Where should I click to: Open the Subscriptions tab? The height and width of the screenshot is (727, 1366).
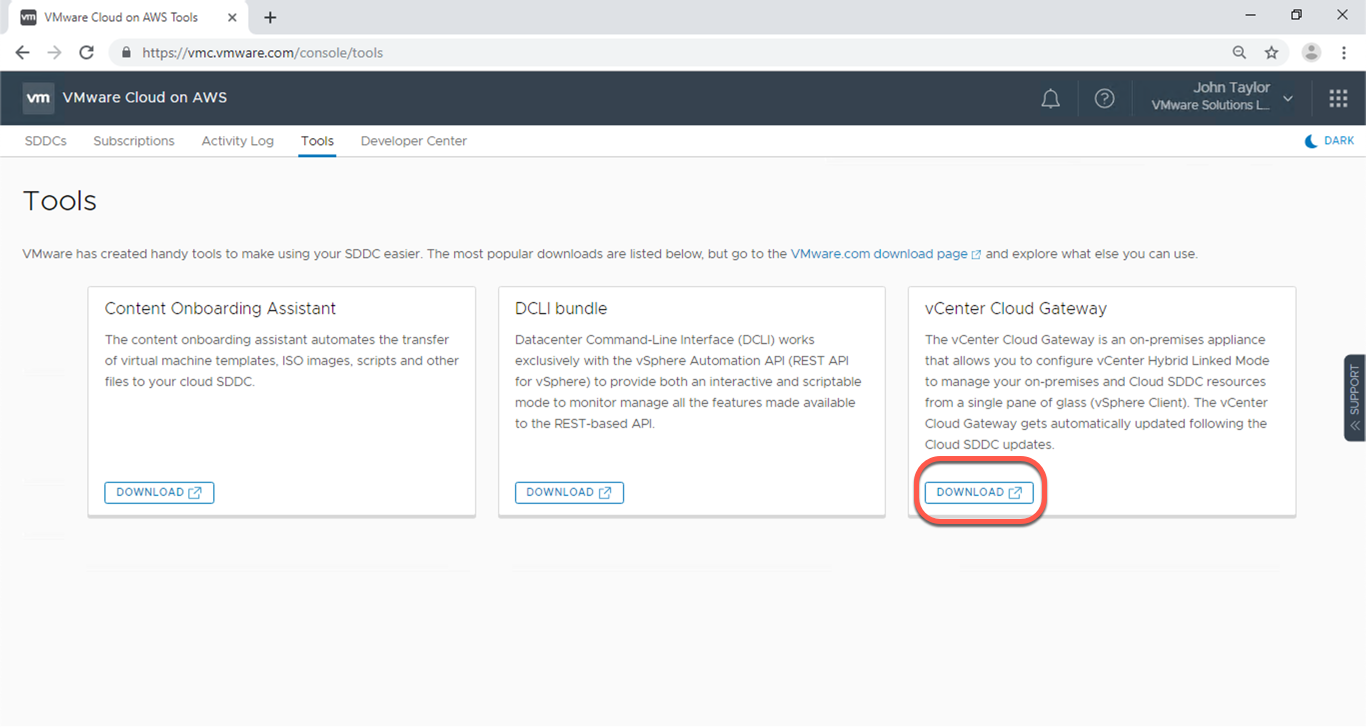point(134,141)
